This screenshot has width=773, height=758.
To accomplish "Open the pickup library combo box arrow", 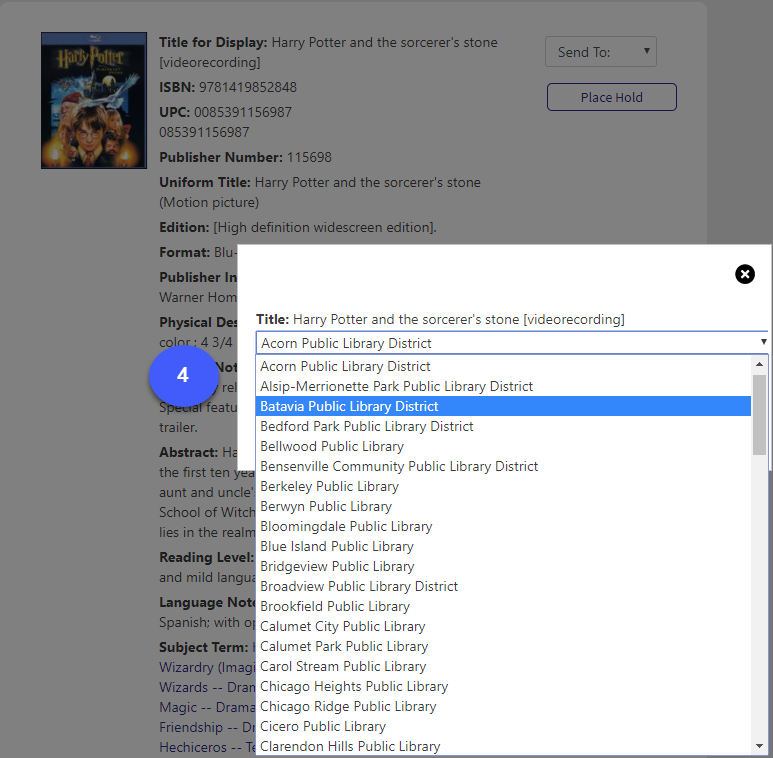I will 763,342.
